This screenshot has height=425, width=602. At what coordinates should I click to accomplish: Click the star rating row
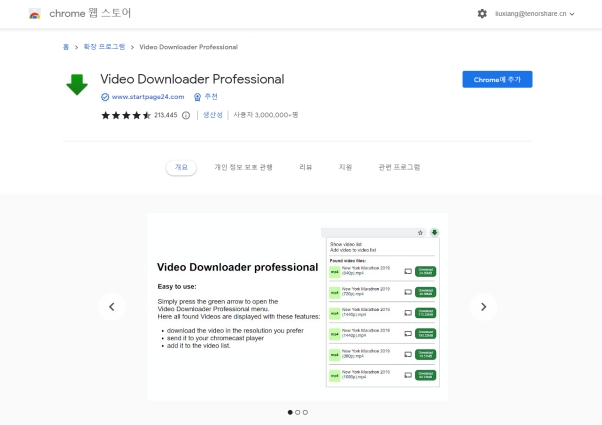click(x=126, y=115)
